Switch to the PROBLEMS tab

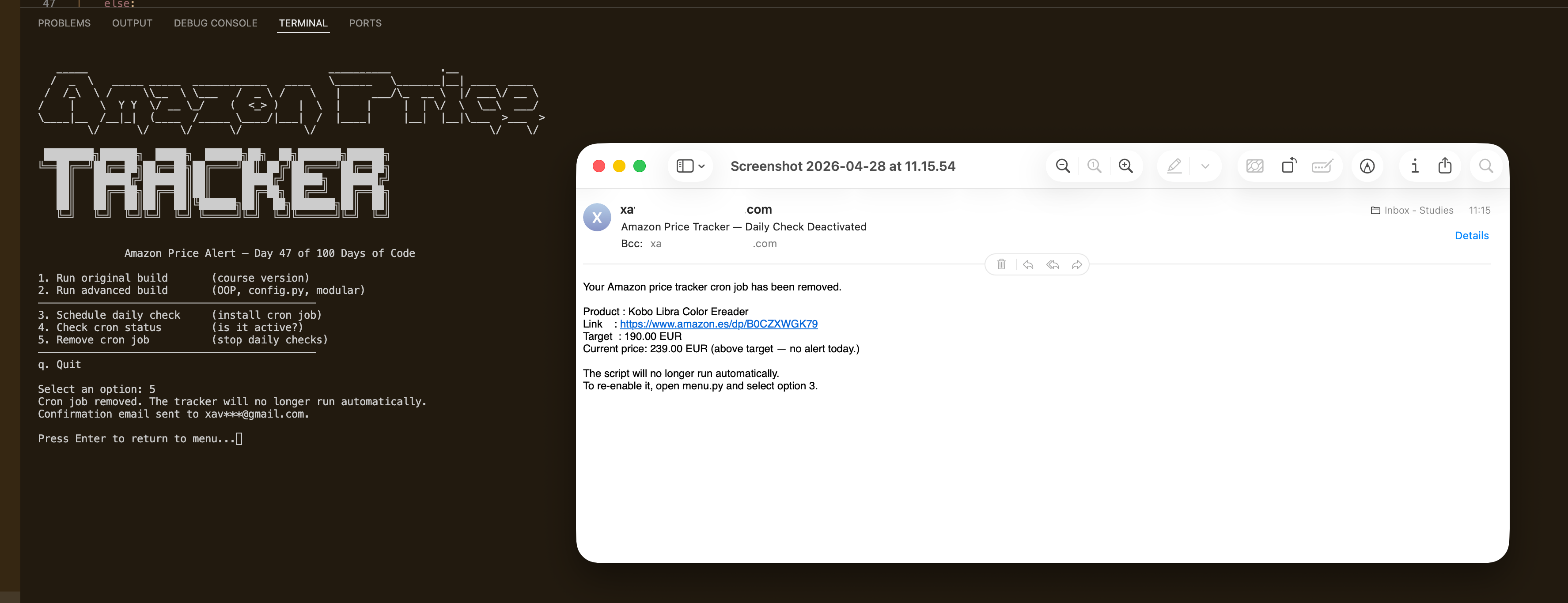64,23
